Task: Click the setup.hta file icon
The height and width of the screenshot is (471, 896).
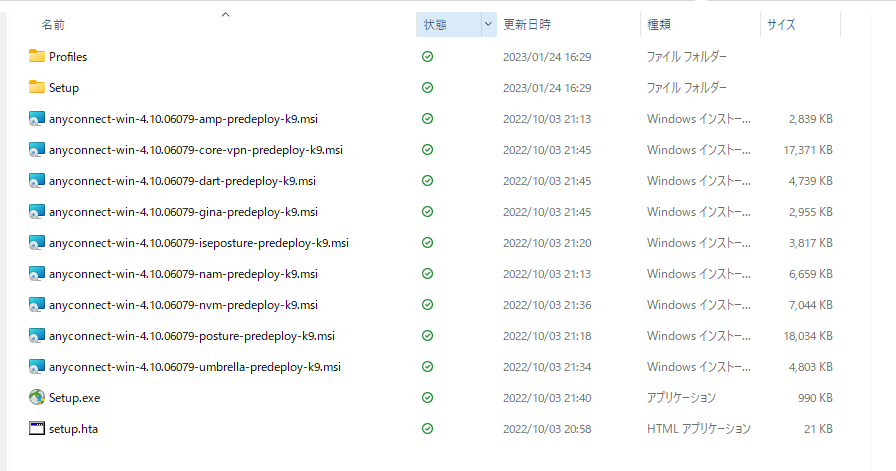Action: click(37, 428)
